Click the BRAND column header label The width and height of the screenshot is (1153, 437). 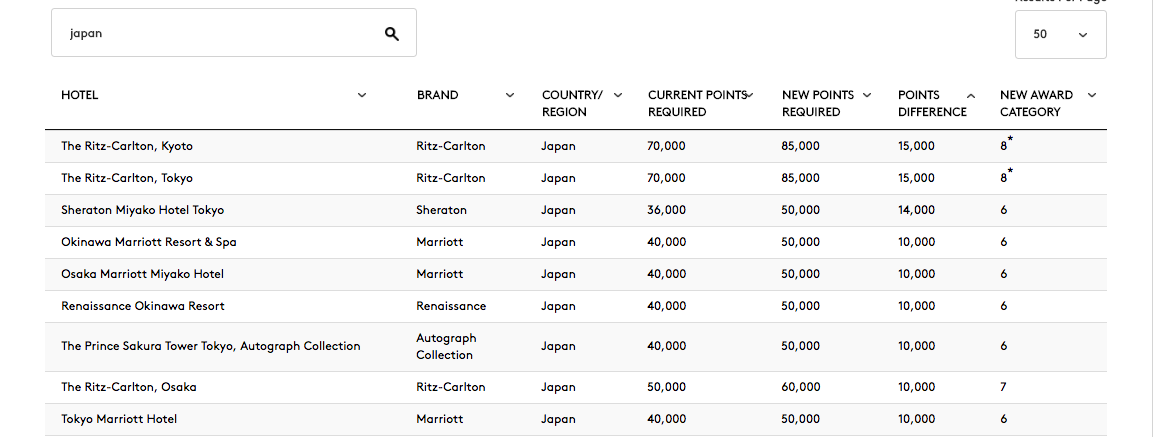[438, 95]
